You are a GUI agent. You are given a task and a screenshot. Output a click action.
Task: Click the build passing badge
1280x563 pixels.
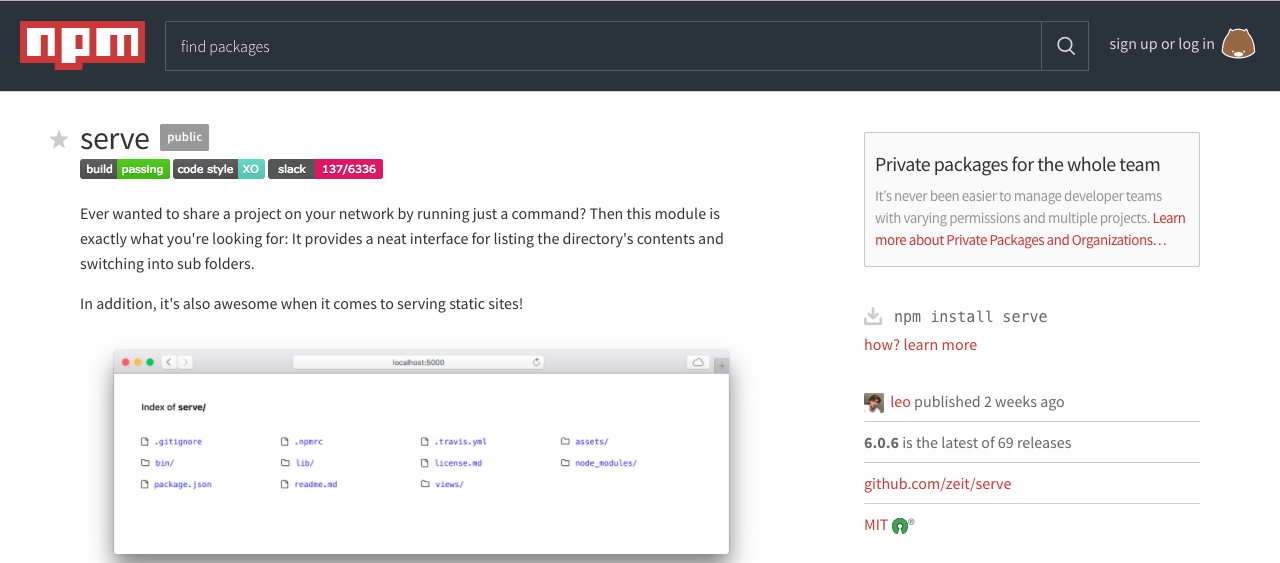coord(125,169)
